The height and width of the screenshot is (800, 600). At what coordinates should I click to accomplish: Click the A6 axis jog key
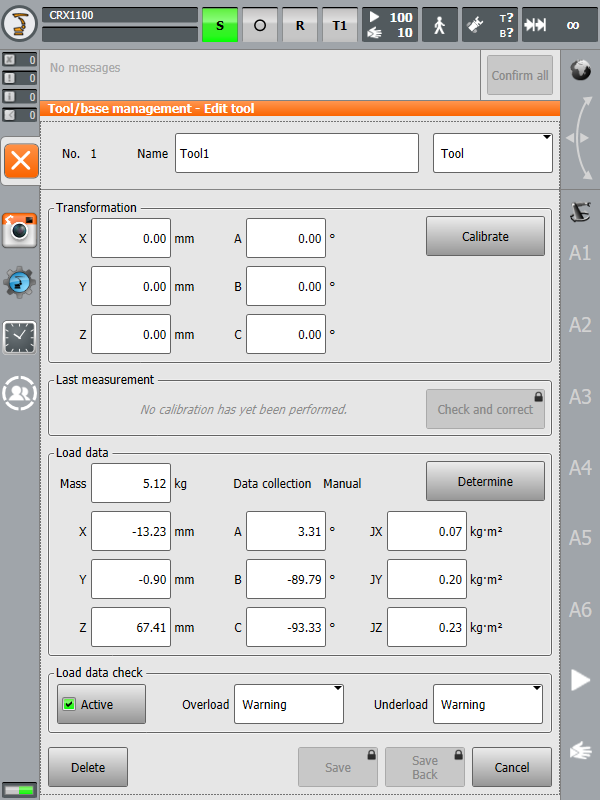coord(580,610)
